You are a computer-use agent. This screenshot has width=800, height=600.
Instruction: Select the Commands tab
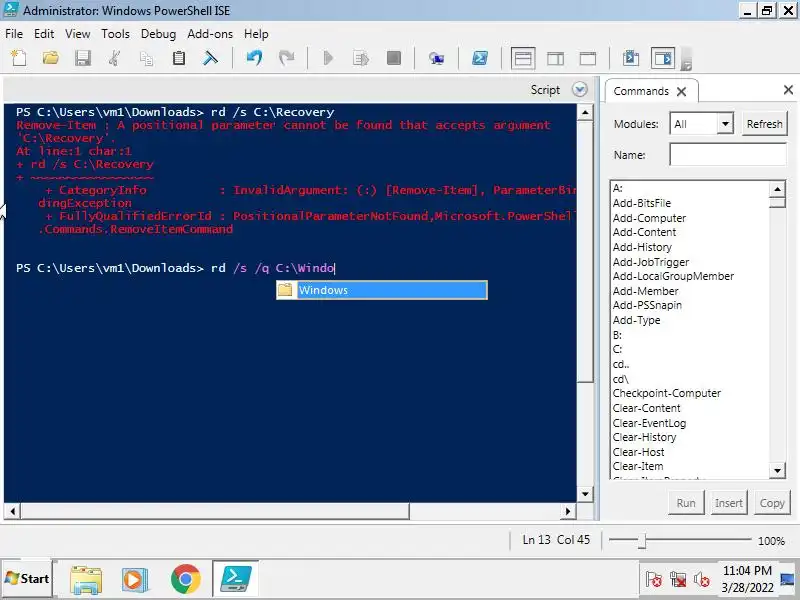pos(641,91)
